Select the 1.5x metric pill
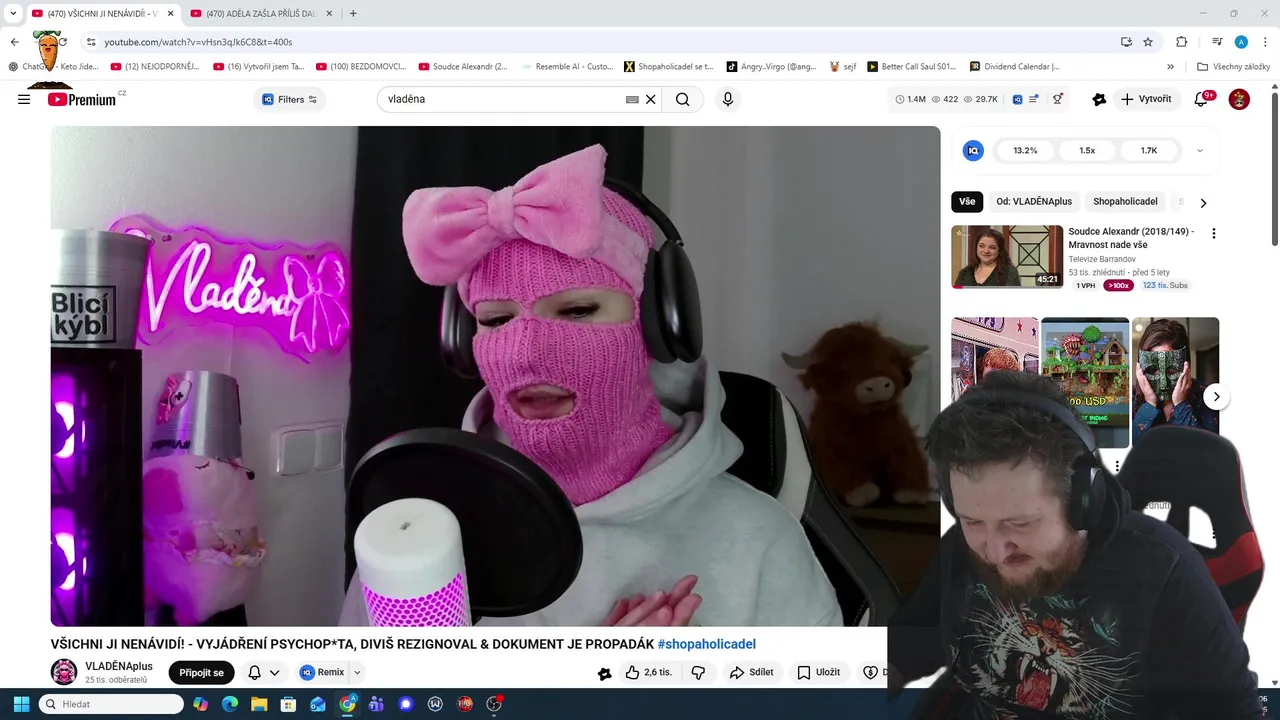Screen dimensions: 1280x720 [1087, 150]
